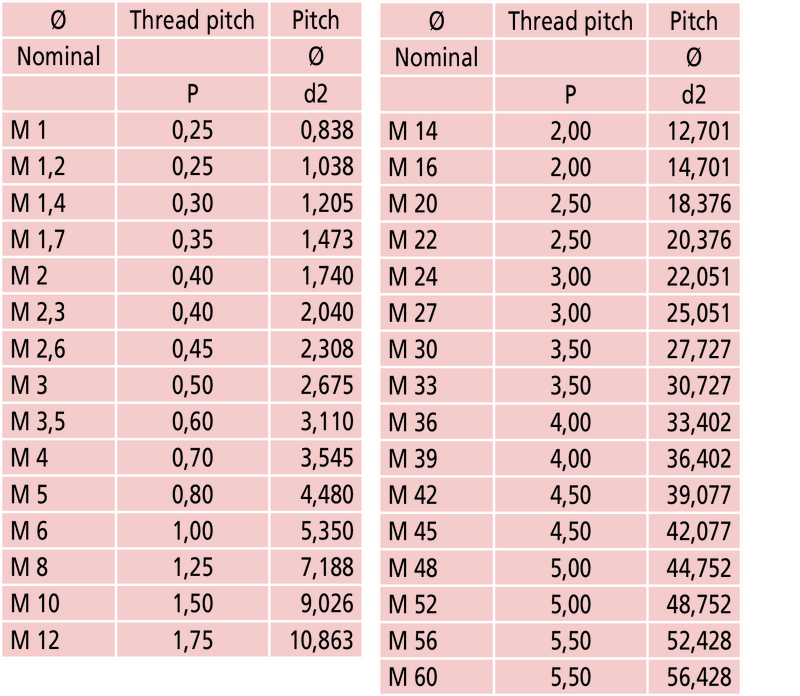This screenshot has height=696, width=800.
Task: Select the M 39 nominal cell
Action: click(x=413, y=458)
